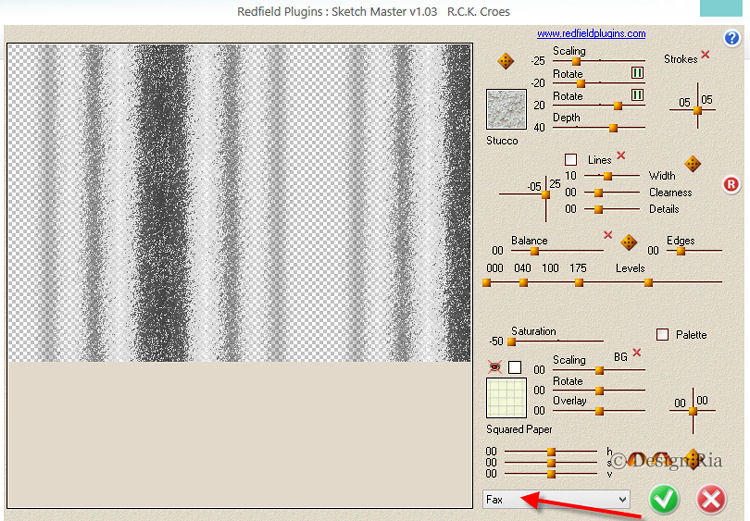Cancel with the red X button

[x=711, y=498]
